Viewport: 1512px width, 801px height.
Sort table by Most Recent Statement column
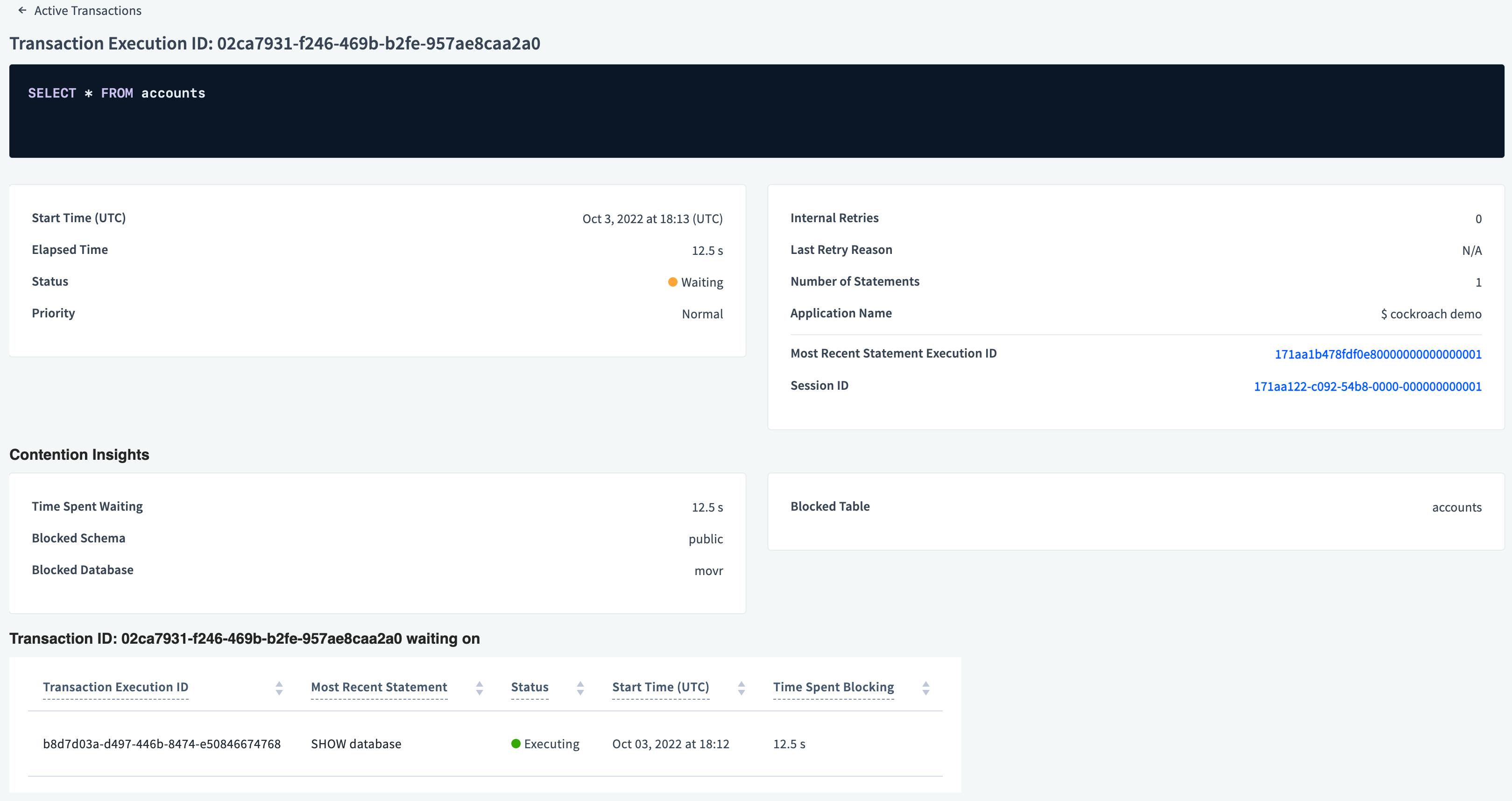pos(480,687)
